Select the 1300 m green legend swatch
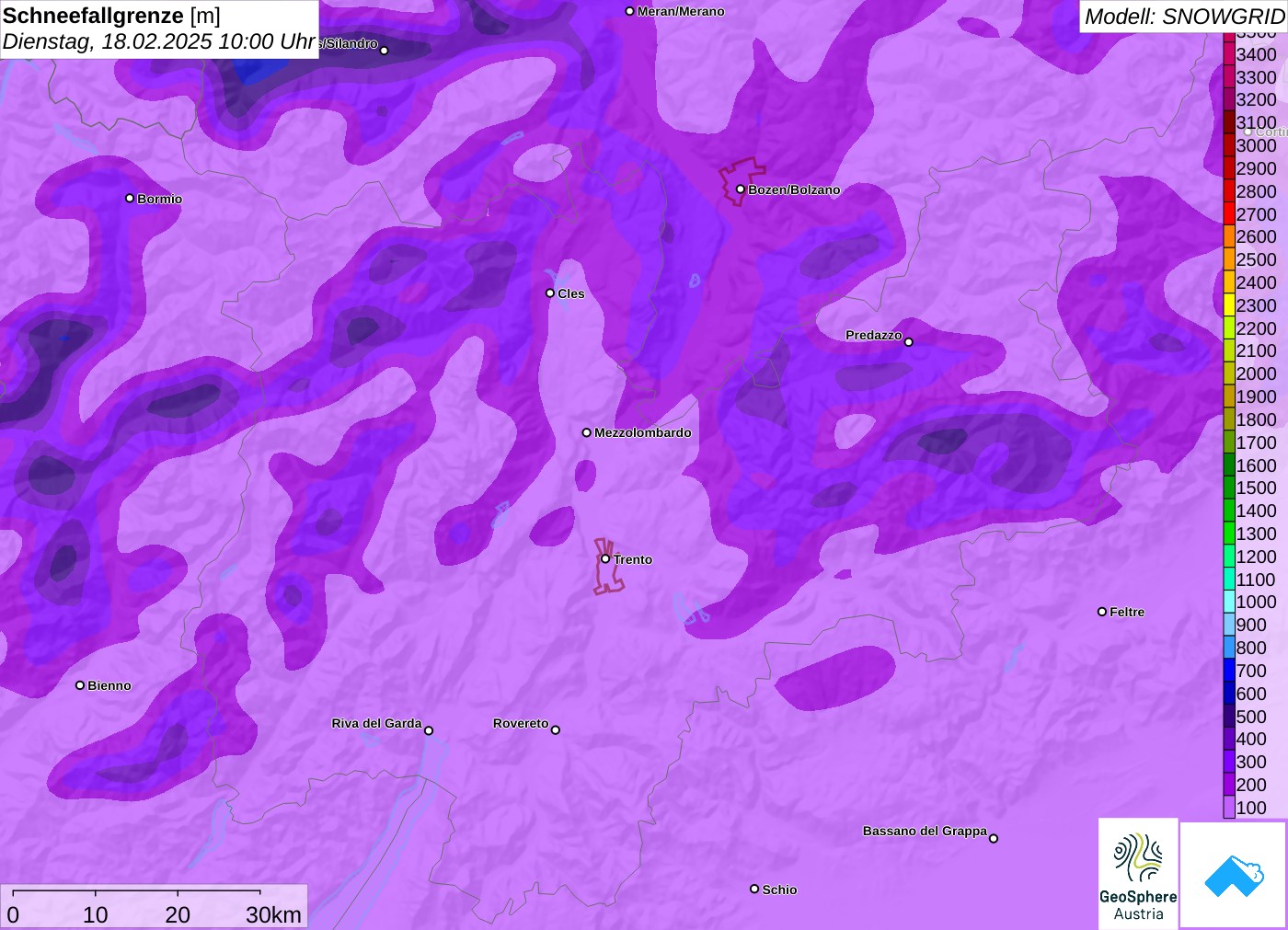1288x930 pixels. 1229,534
